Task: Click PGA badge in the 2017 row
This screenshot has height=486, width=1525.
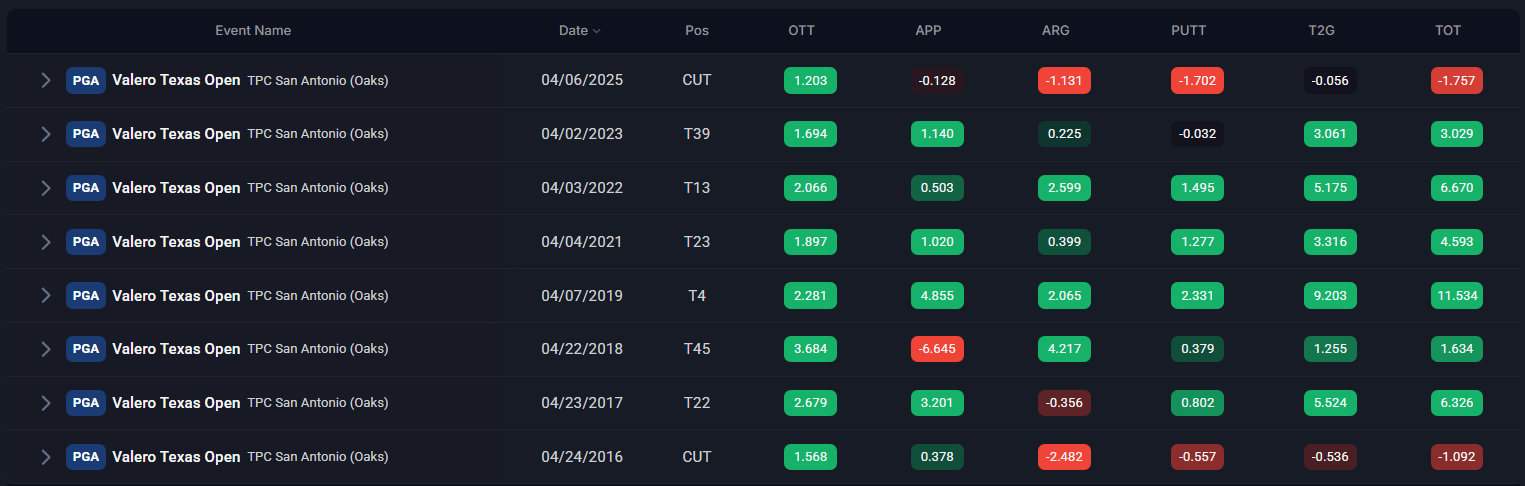Action: click(x=86, y=403)
